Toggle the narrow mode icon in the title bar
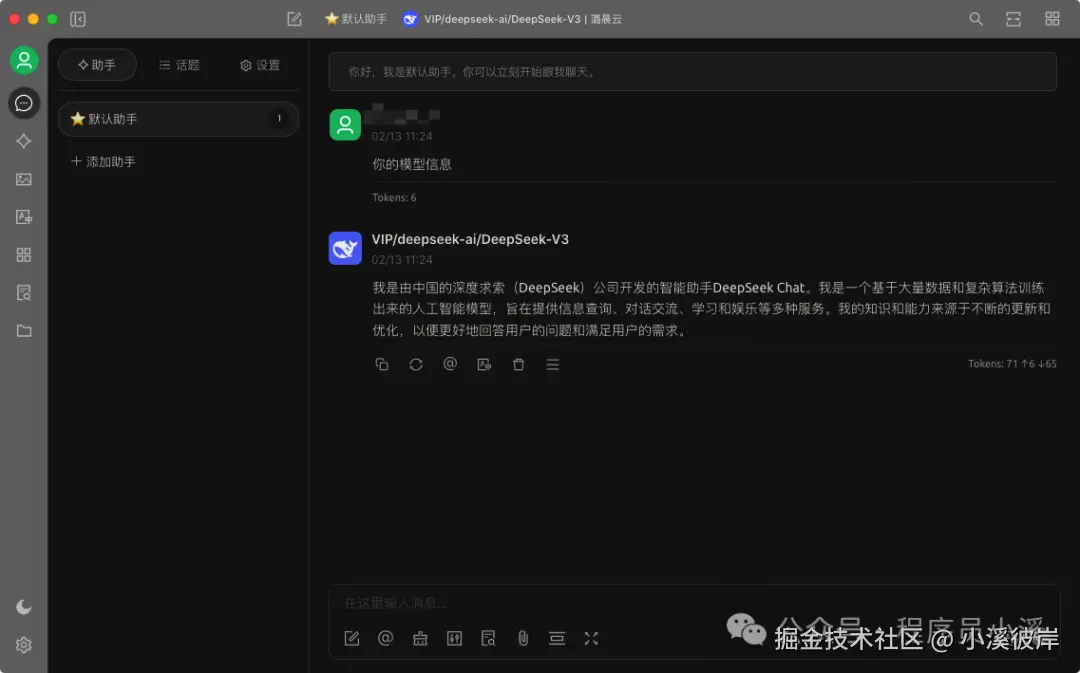The height and width of the screenshot is (673, 1080). [1013, 19]
